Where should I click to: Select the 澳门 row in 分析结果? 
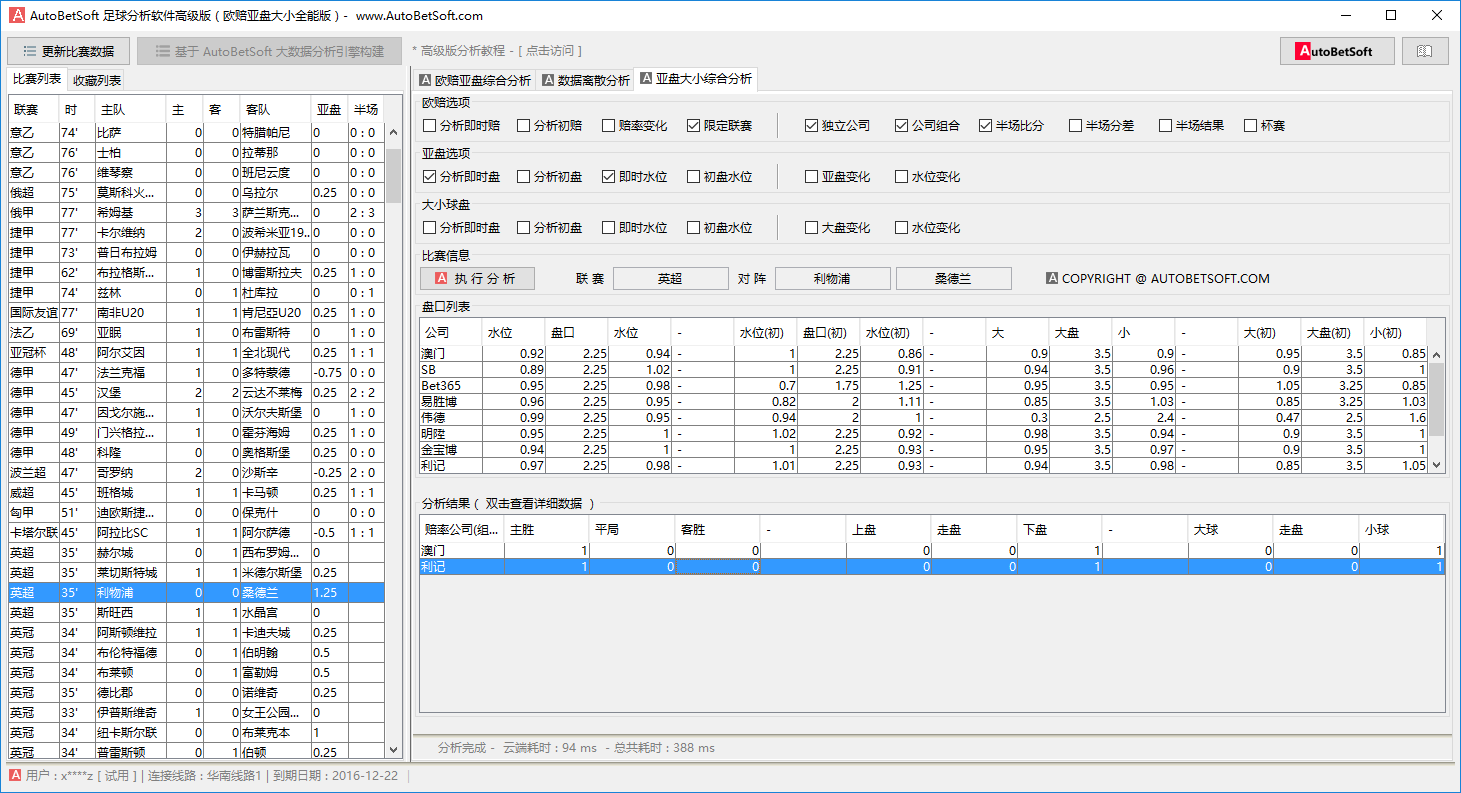coord(932,551)
